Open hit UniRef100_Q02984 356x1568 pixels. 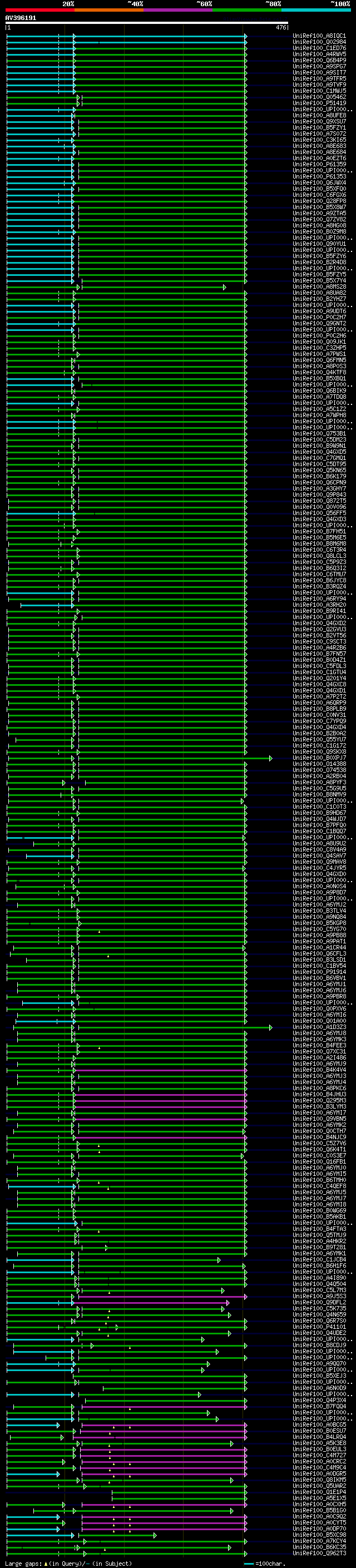point(319,42)
